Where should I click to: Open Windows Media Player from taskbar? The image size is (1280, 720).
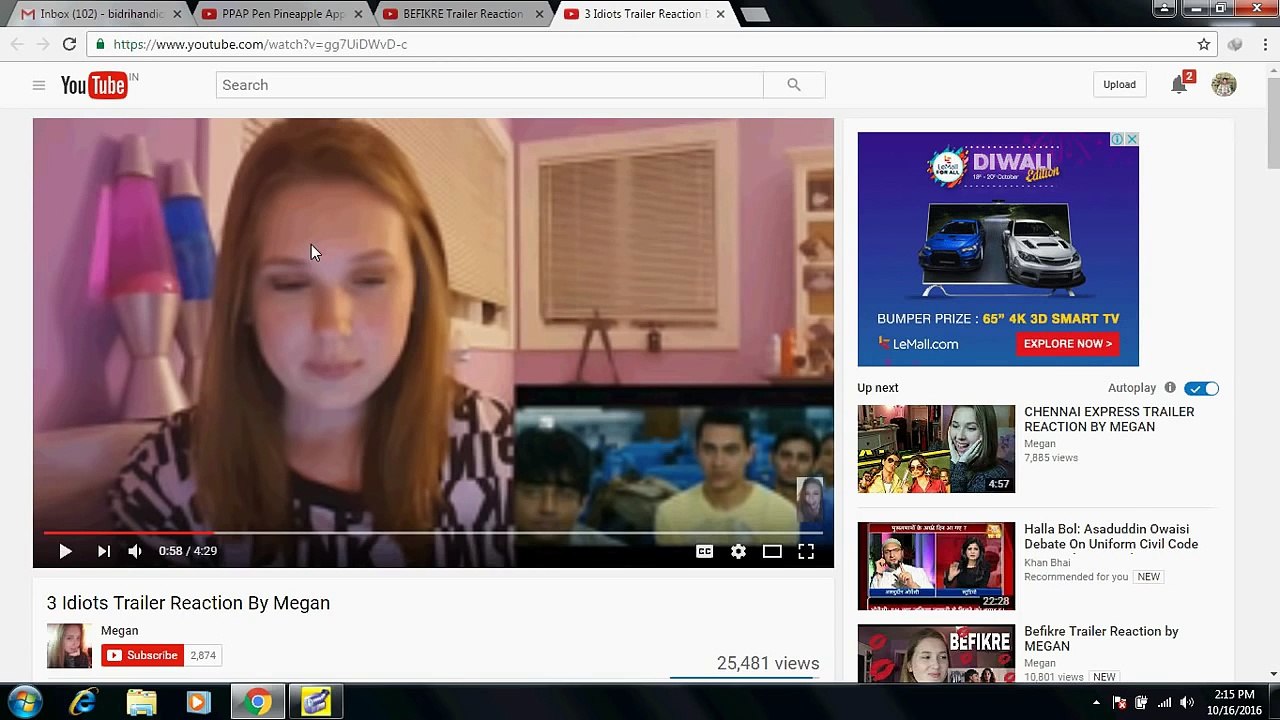tap(198, 702)
